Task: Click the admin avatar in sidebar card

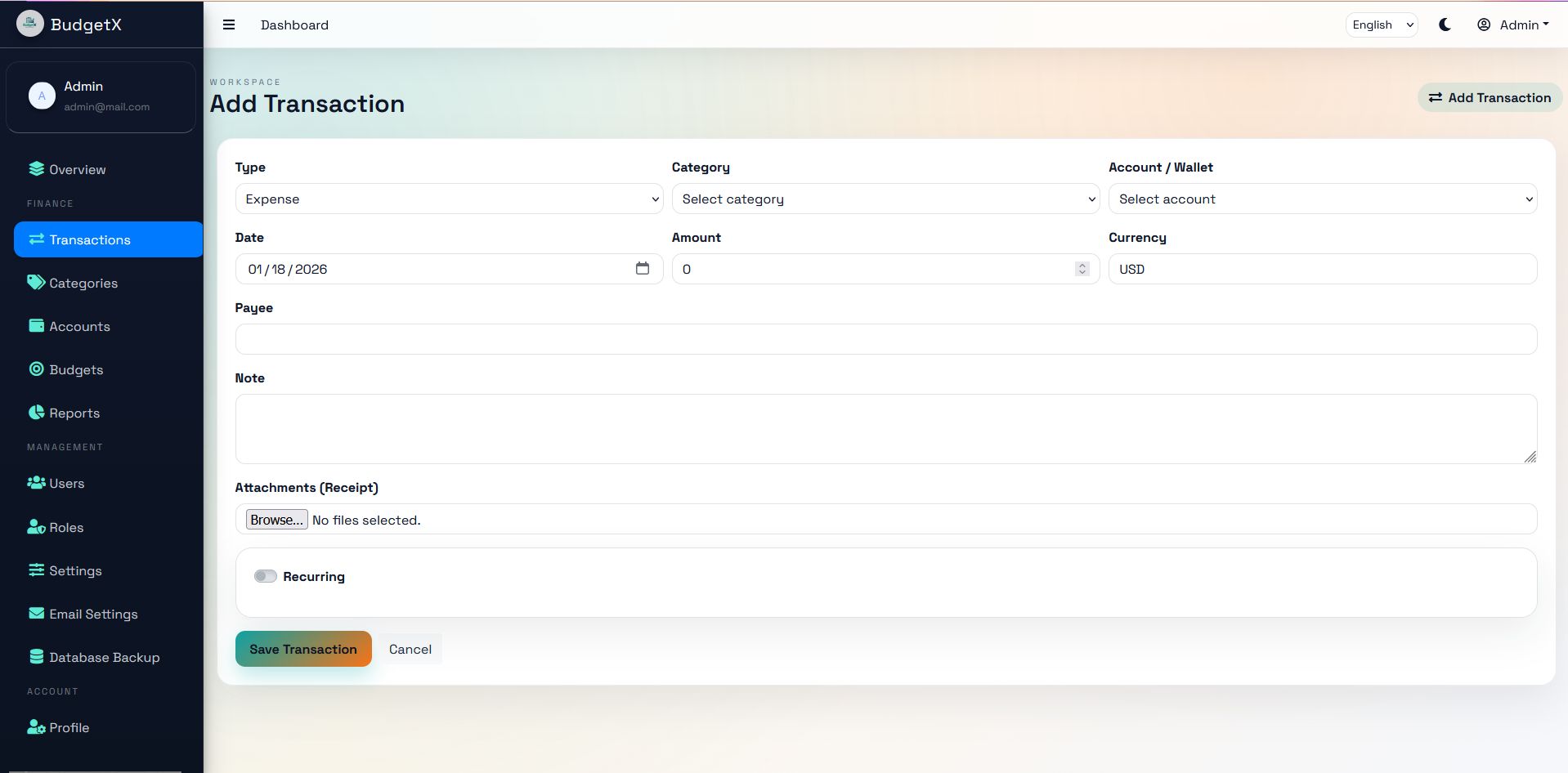Action: pyautogui.click(x=42, y=96)
